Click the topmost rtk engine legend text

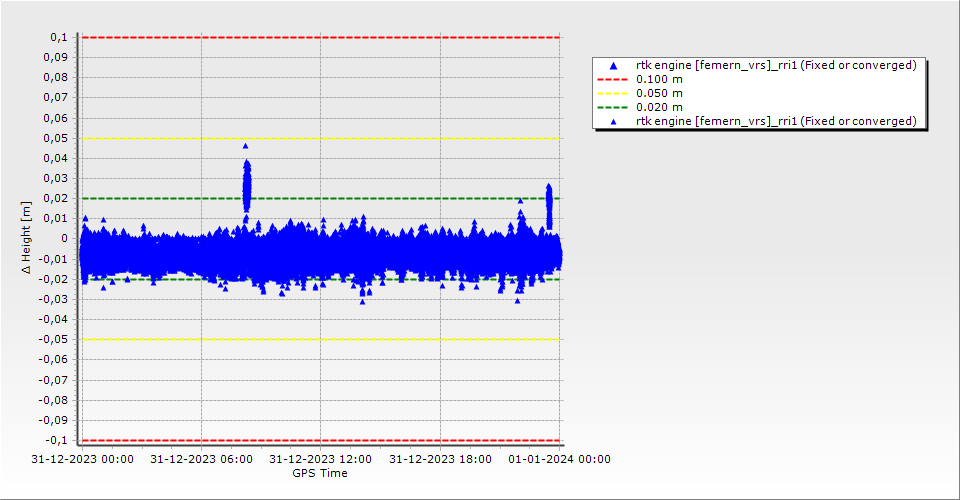click(x=776, y=65)
